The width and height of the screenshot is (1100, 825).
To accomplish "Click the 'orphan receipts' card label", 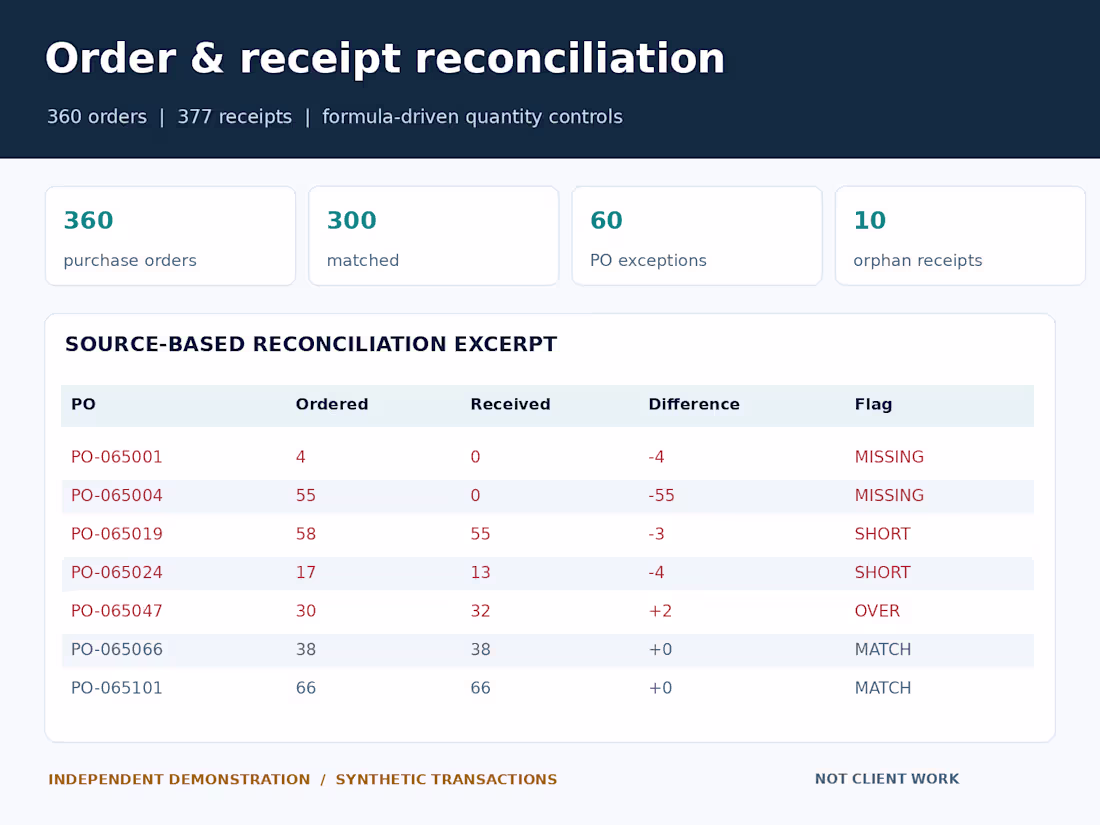I will [918, 260].
